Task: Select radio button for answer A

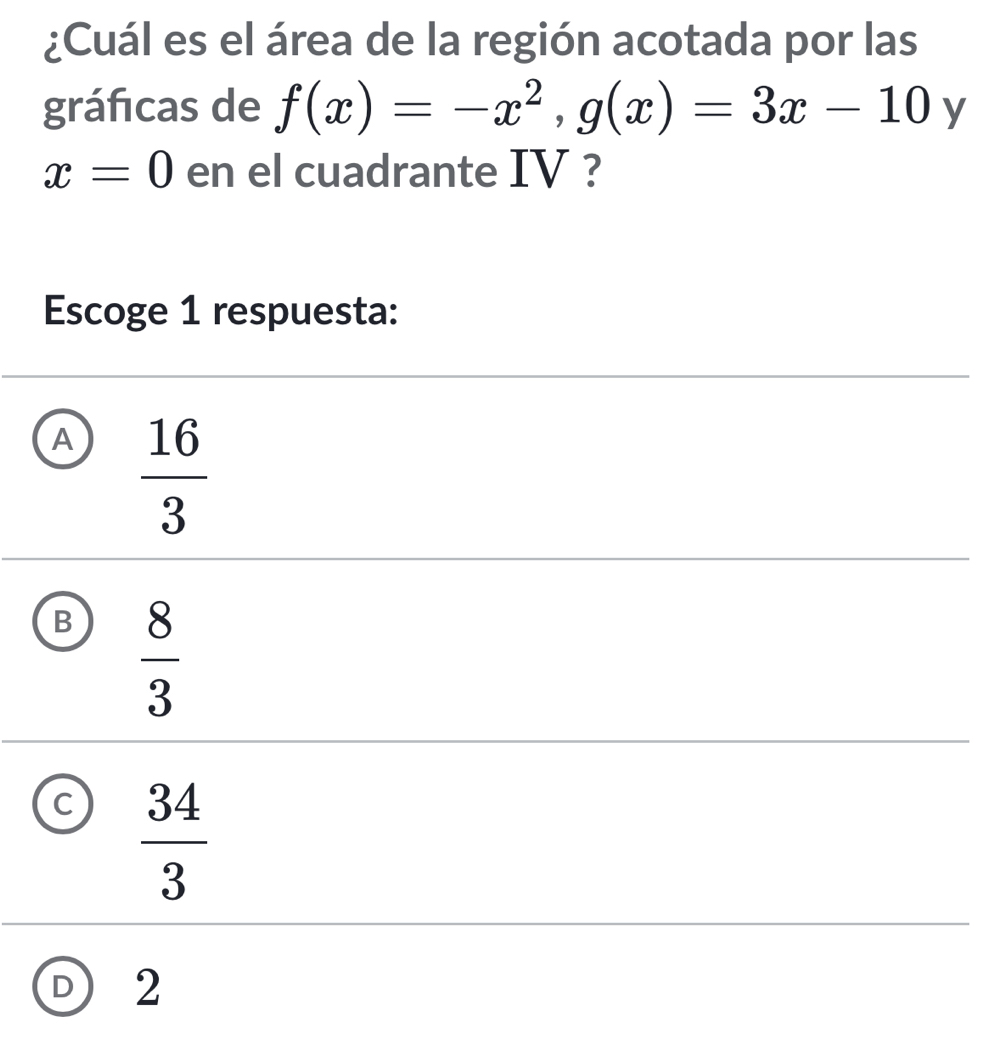Action: tap(65, 438)
